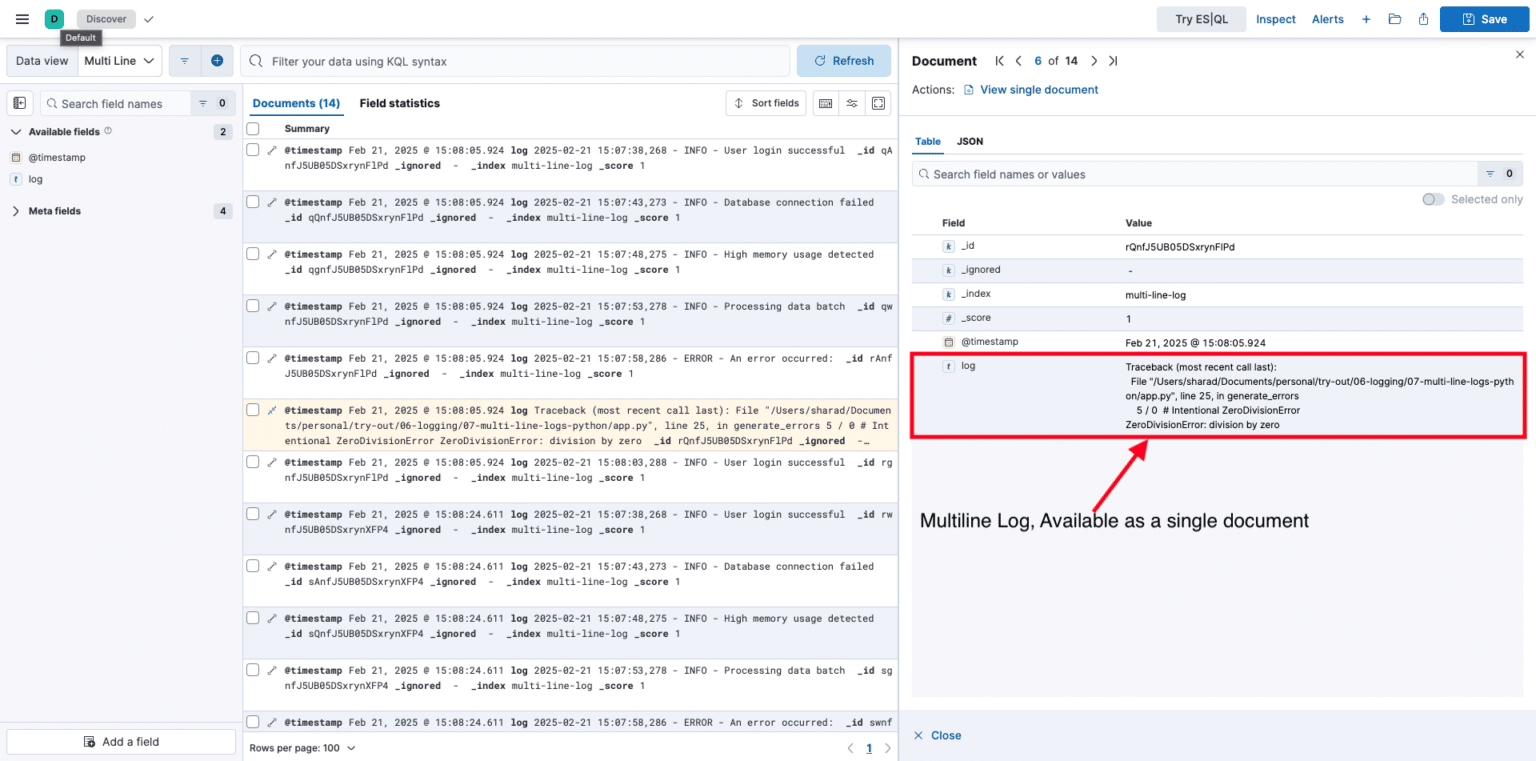Open the Multi Line data view dropdown

119,60
